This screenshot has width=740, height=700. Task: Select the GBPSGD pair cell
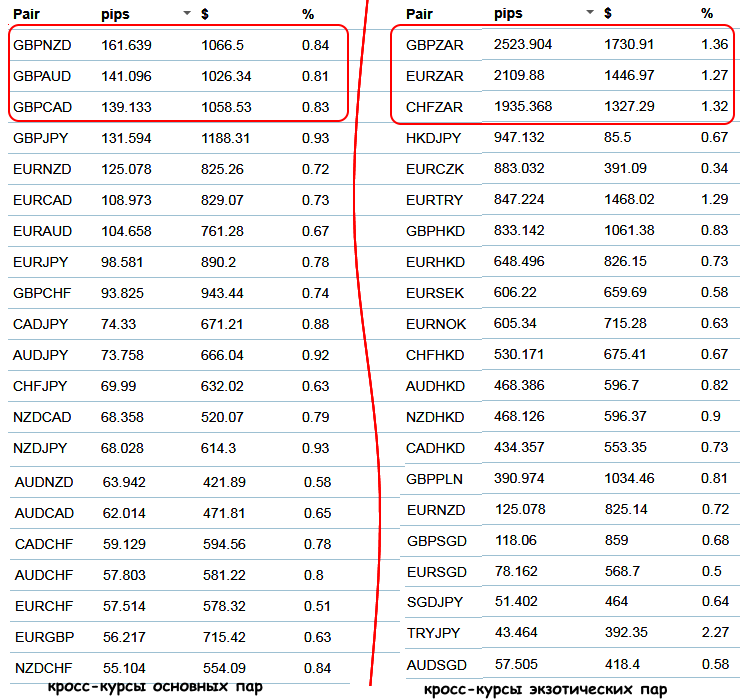click(x=437, y=541)
